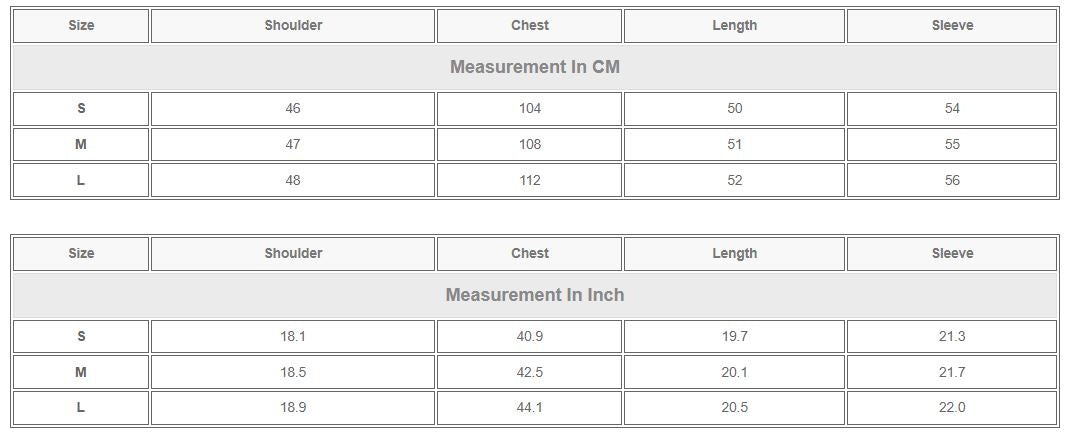The width and height of the screenshot is (1071, 439).
Task: Click the sleeve value 21.7 cell
Action: click(952, 372)
